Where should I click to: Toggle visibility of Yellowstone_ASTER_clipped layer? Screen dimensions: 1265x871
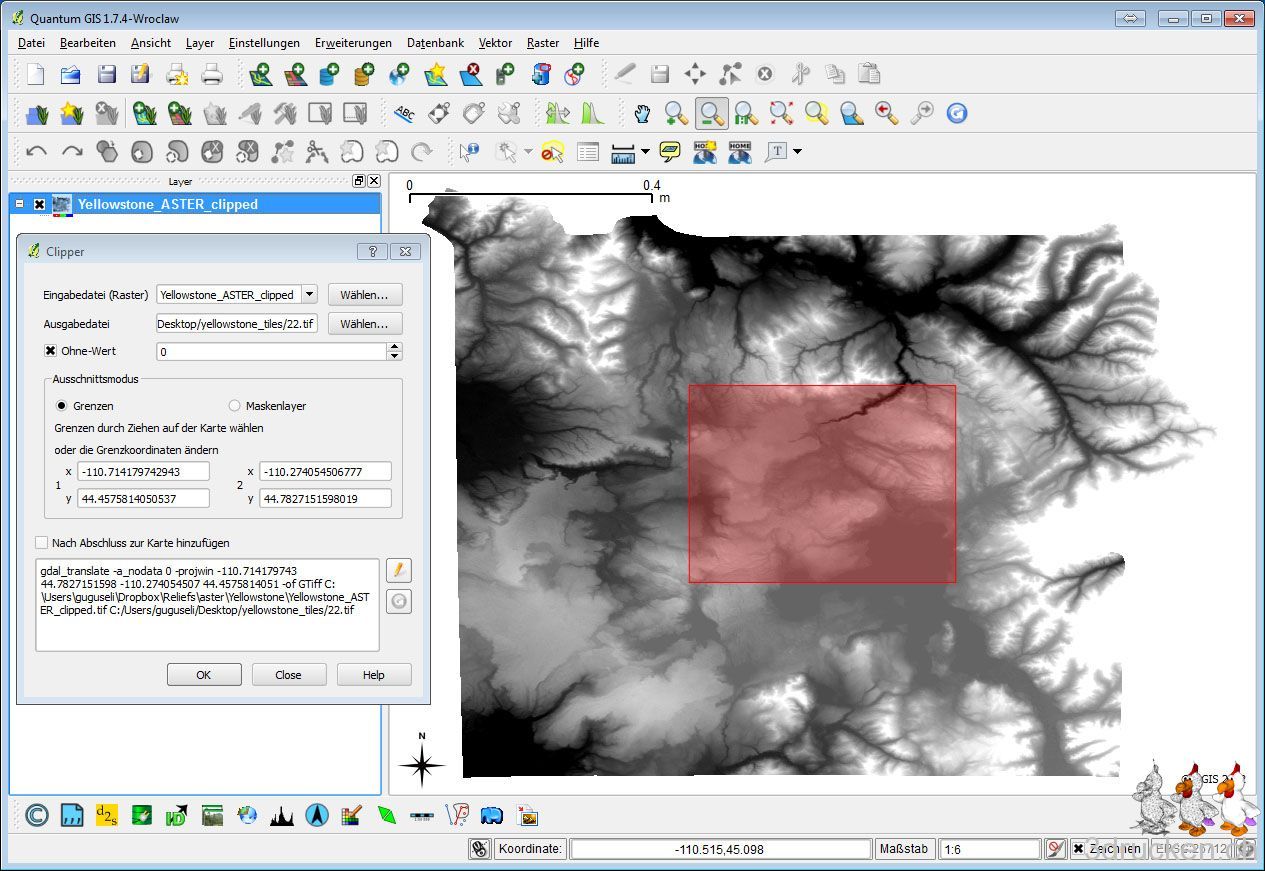click(40, 204)
